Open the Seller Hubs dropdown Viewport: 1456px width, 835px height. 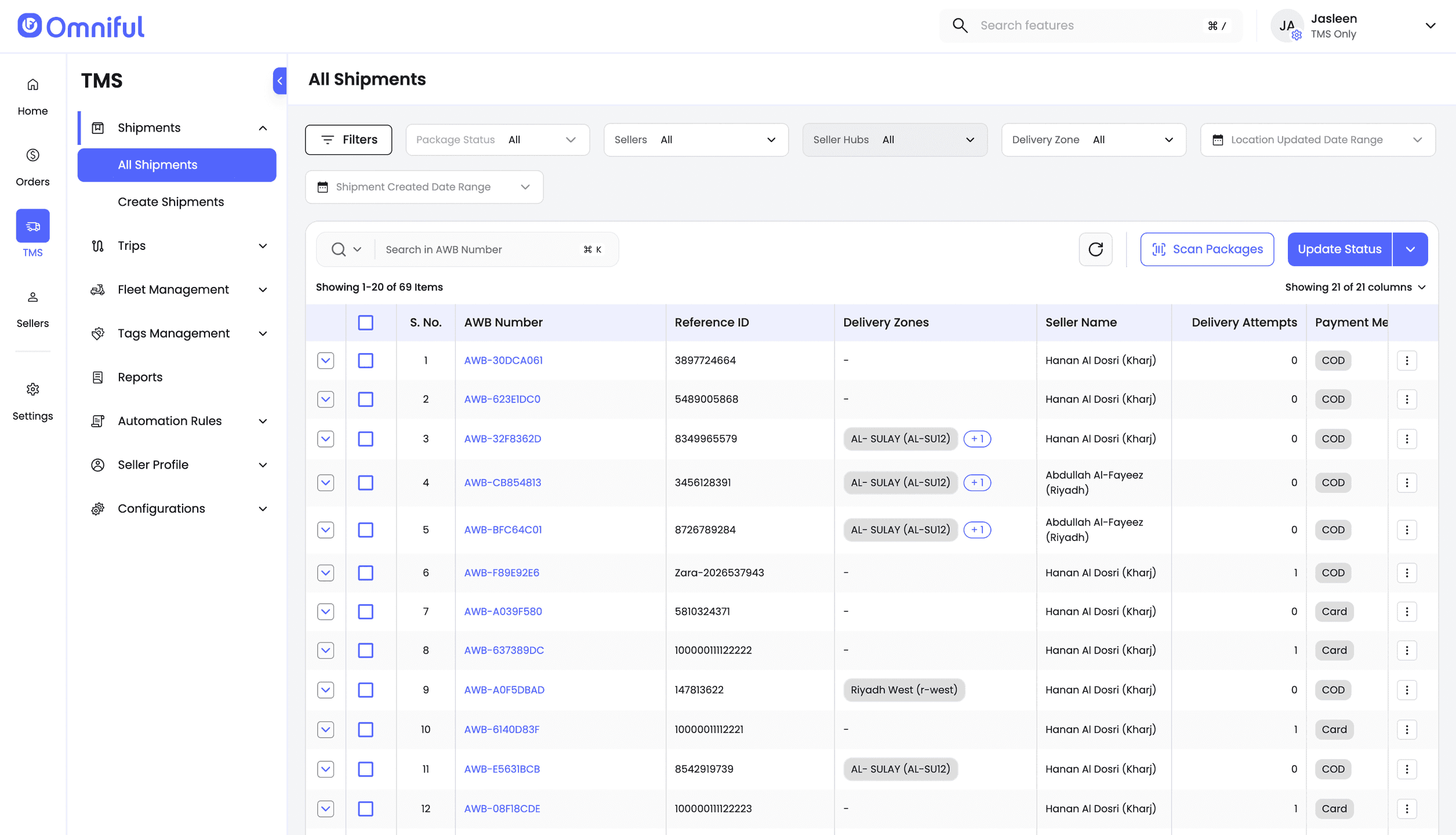895,140
